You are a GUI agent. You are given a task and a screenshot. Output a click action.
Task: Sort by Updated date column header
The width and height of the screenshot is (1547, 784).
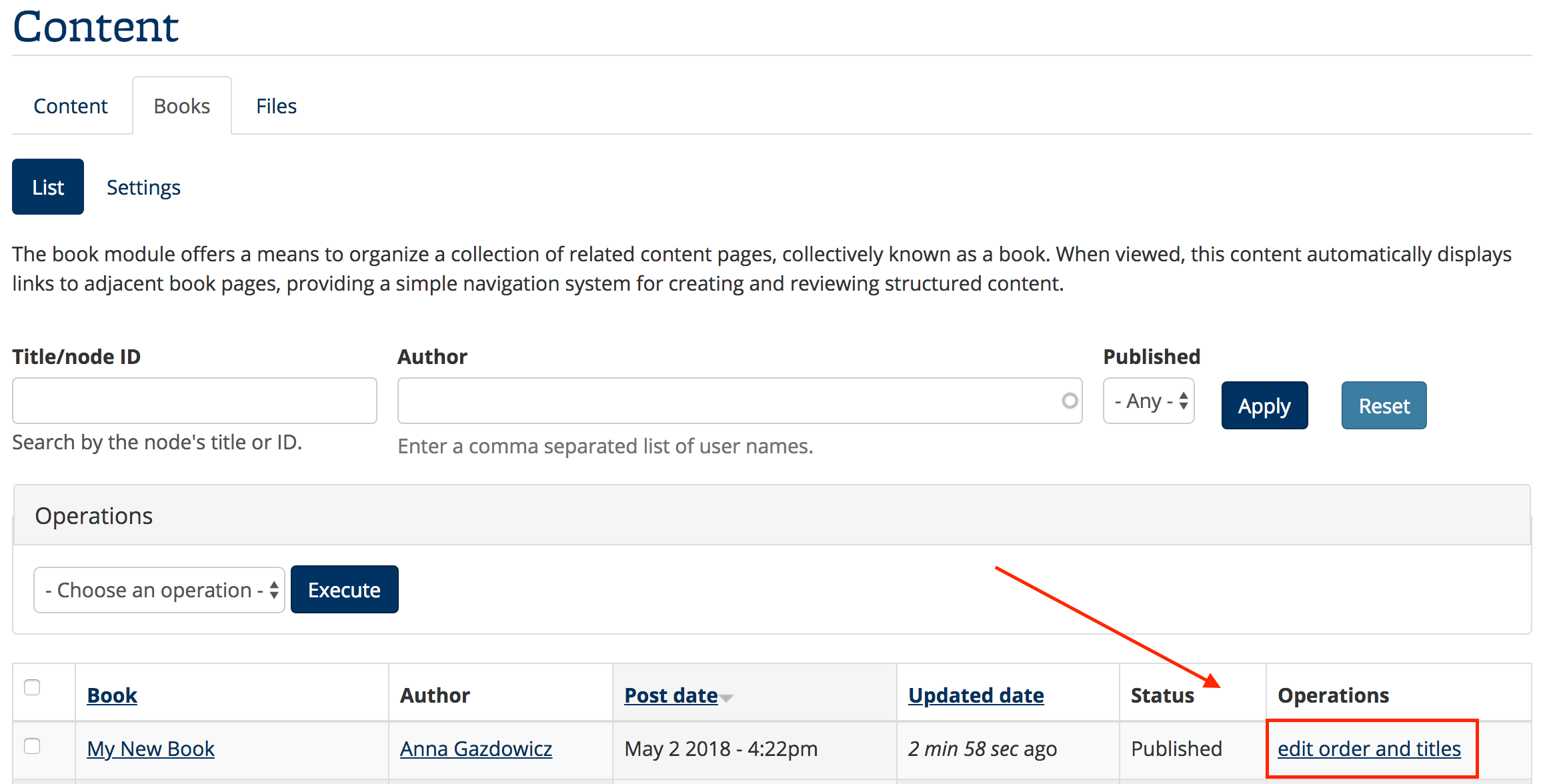click(976, 695)
